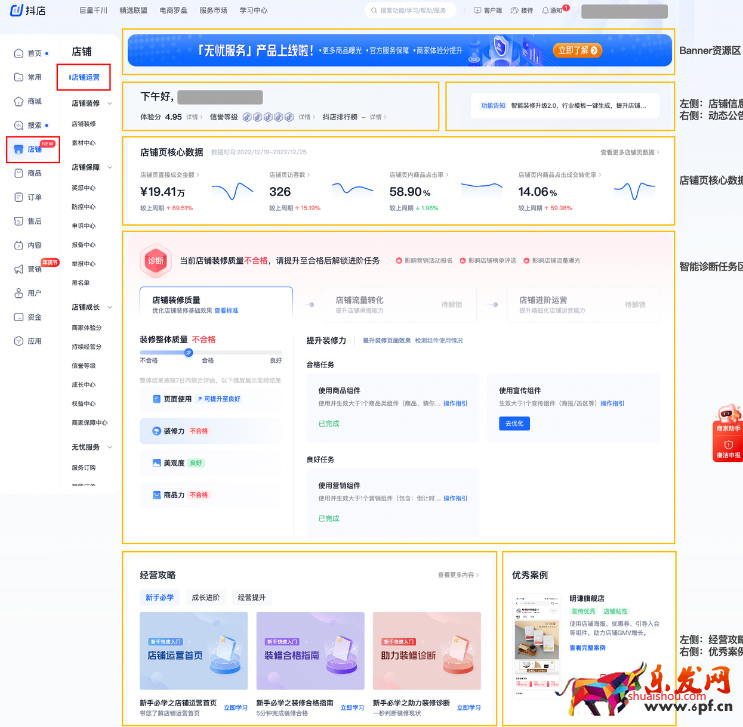
Task: Collapse 无忧服务 submenu group
Action: (110, 447)
